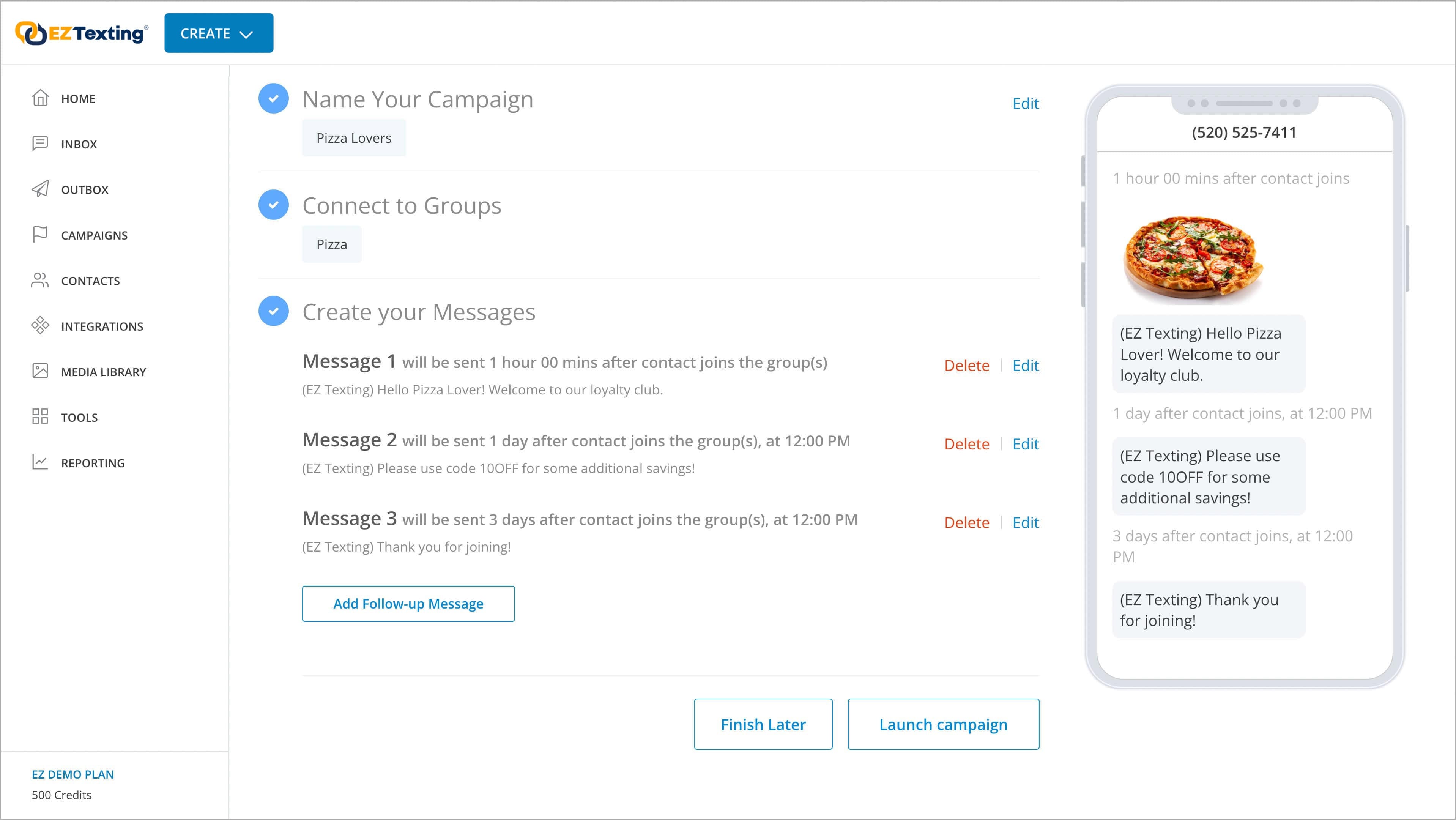The height and width of the screenshot is (820, 1456).
Task: Click Add Follow-up Message button
Action: point(408,603)
